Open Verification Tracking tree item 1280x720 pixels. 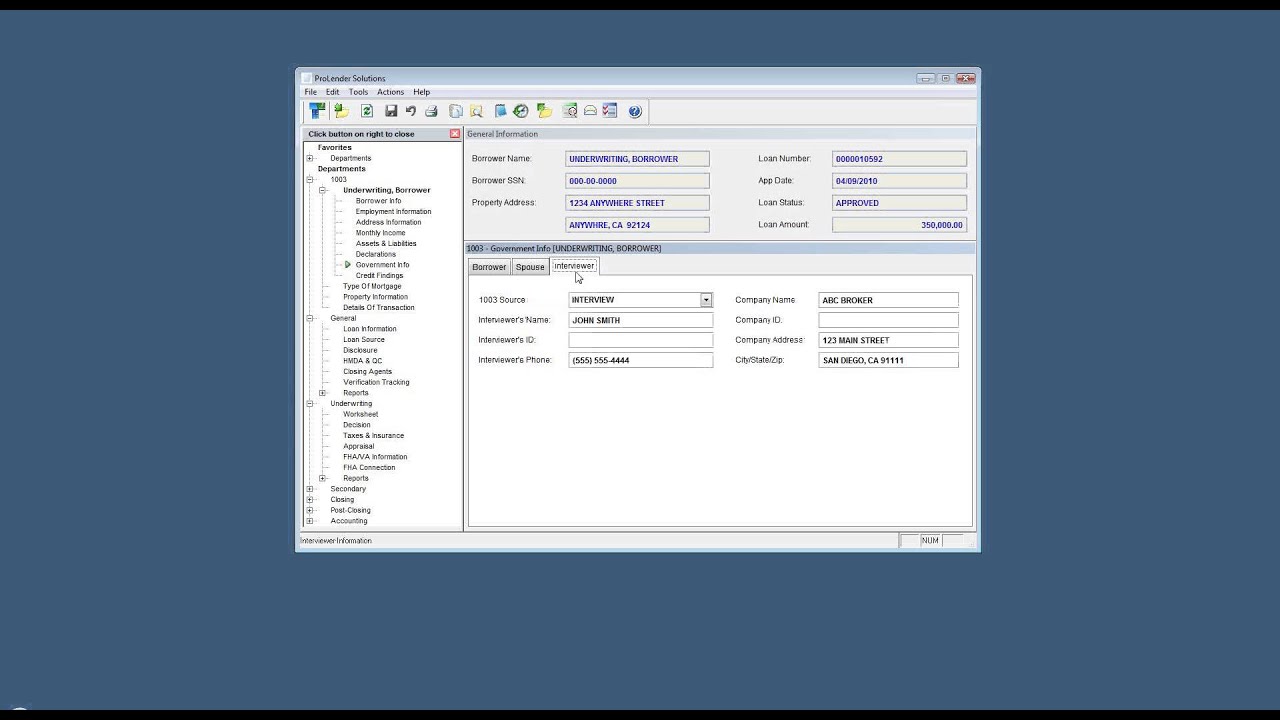pos(376,382)
